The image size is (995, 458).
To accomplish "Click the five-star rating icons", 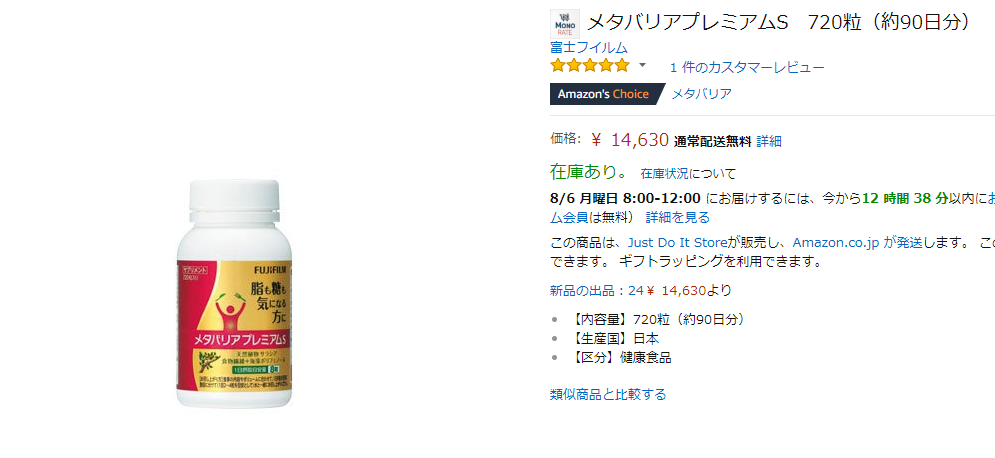I will click(590, 65).
